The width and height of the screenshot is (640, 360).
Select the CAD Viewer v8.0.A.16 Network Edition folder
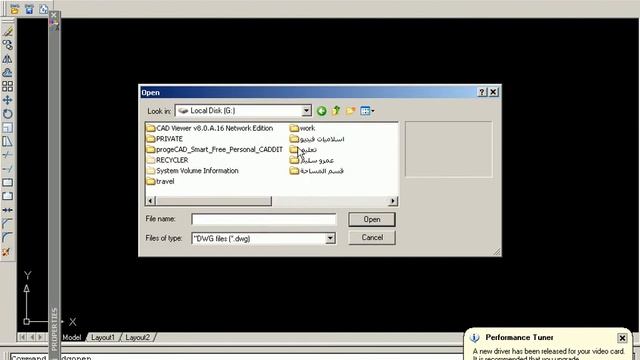pyautogui.click(x=209, y=128)
